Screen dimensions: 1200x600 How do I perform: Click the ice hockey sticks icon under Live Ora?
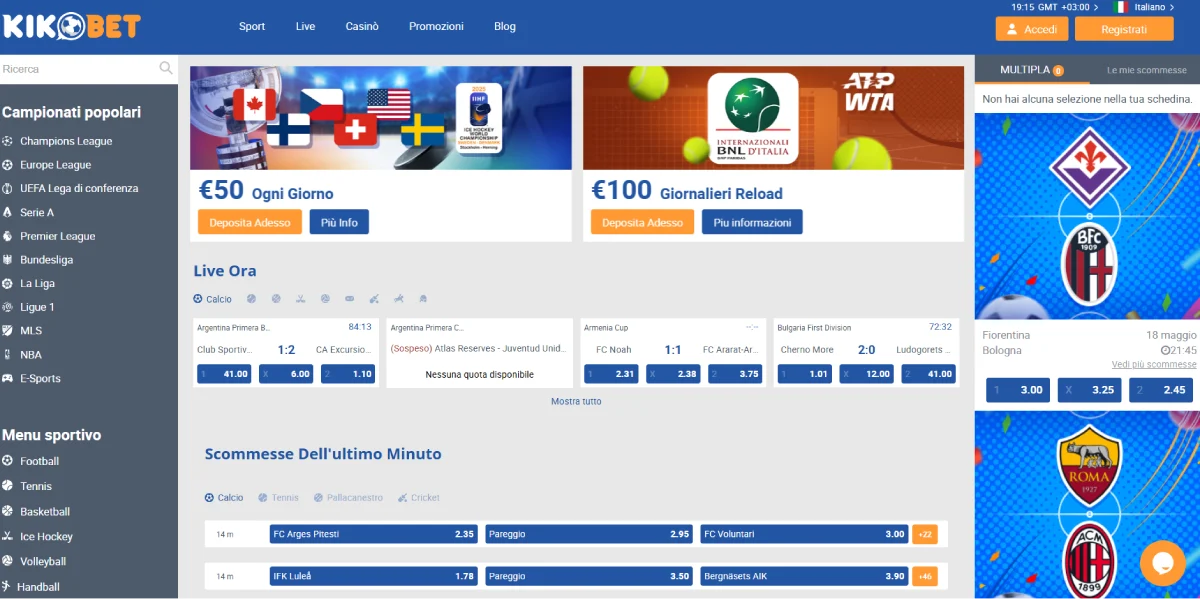click(x=300, y=299)
